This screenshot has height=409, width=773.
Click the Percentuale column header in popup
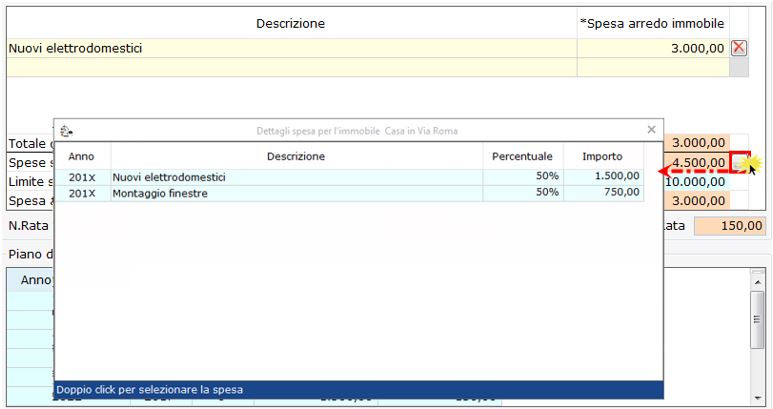522,156
